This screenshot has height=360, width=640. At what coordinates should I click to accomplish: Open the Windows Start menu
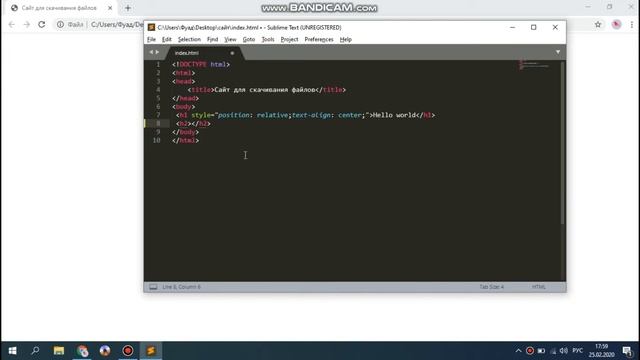click(x=12, y=351)
